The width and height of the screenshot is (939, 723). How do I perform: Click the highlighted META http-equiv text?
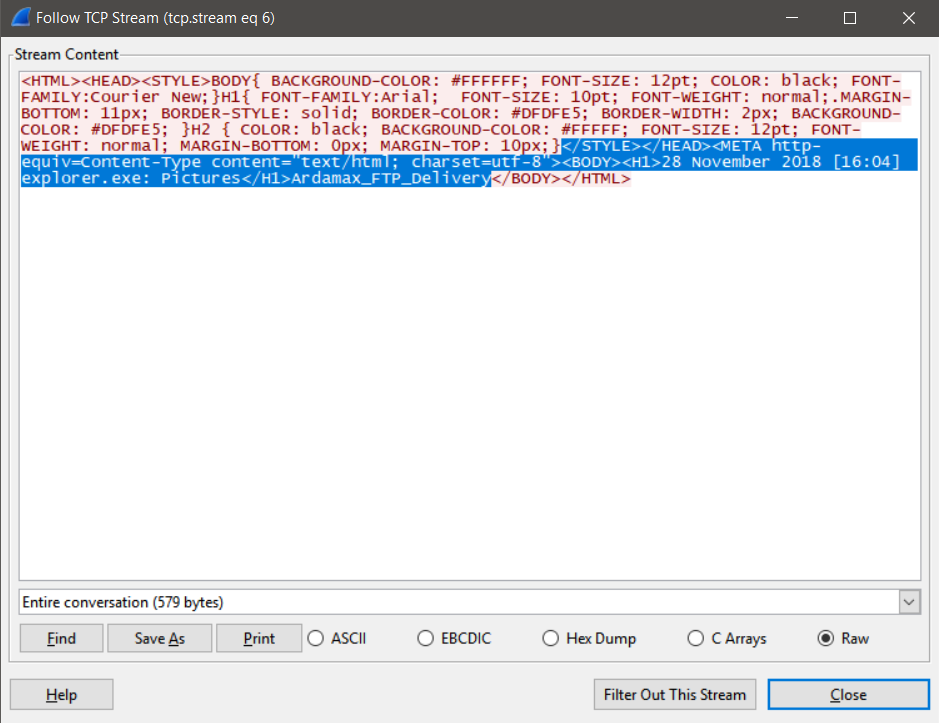pos(766,146)
